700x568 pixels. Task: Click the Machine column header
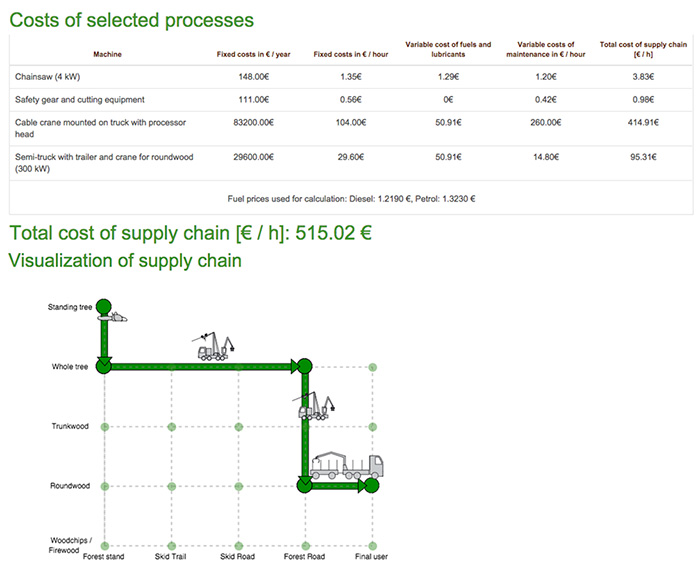tap(107, 54)
